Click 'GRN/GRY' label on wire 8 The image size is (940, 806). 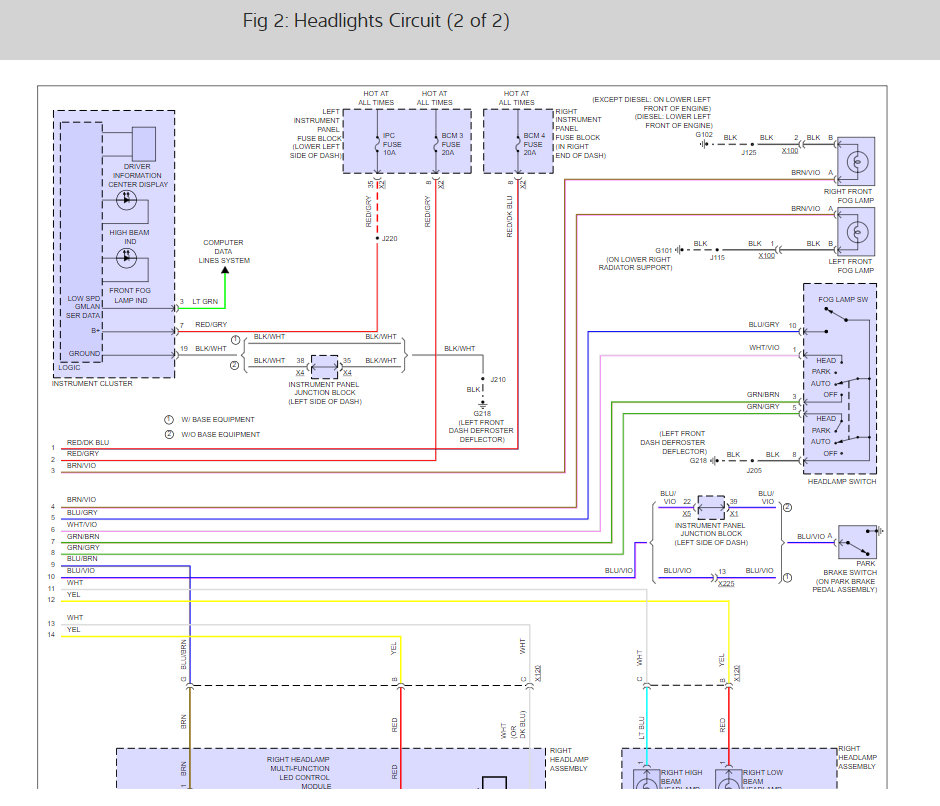tap(83, 548)
